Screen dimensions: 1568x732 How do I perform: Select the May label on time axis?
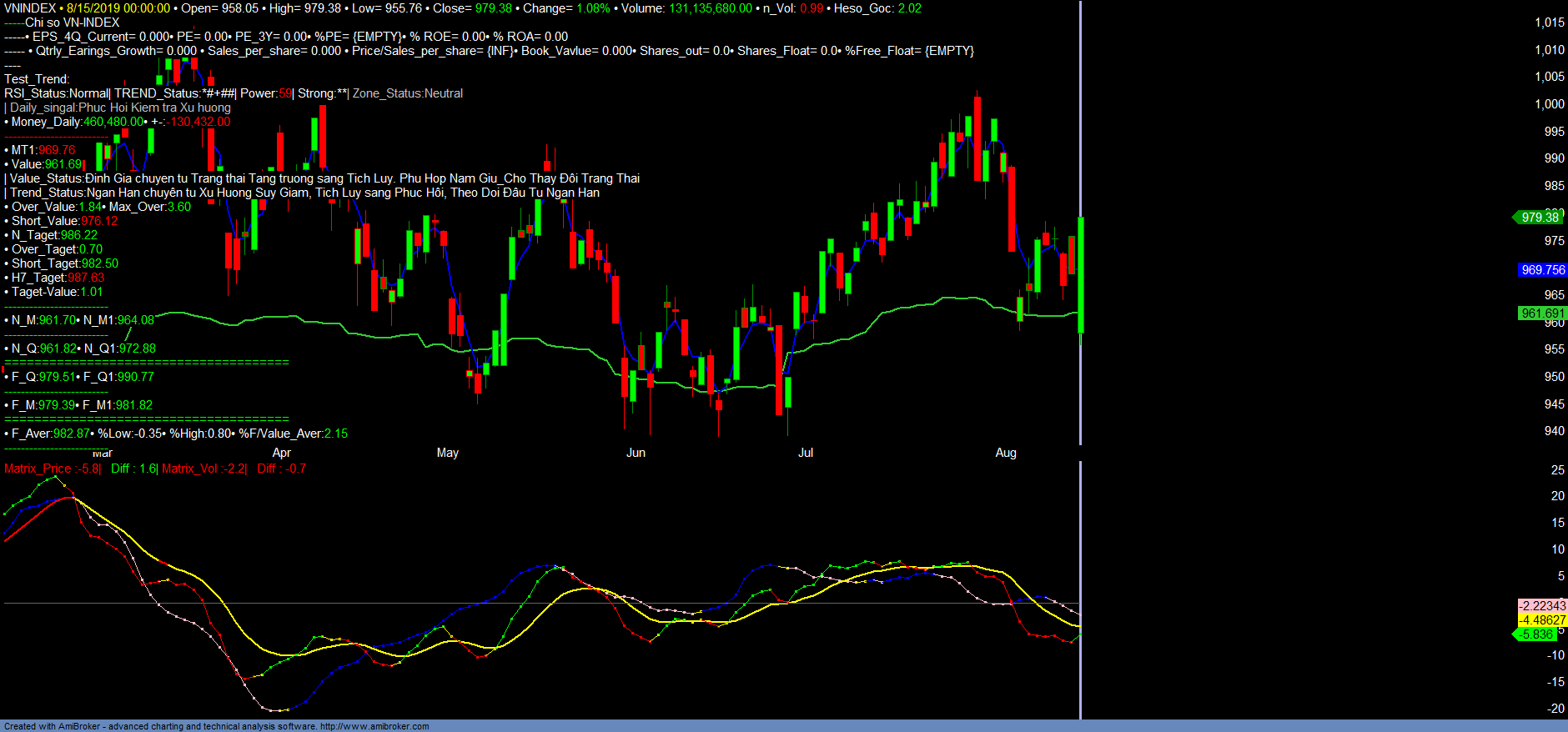(x=448, y=453)
